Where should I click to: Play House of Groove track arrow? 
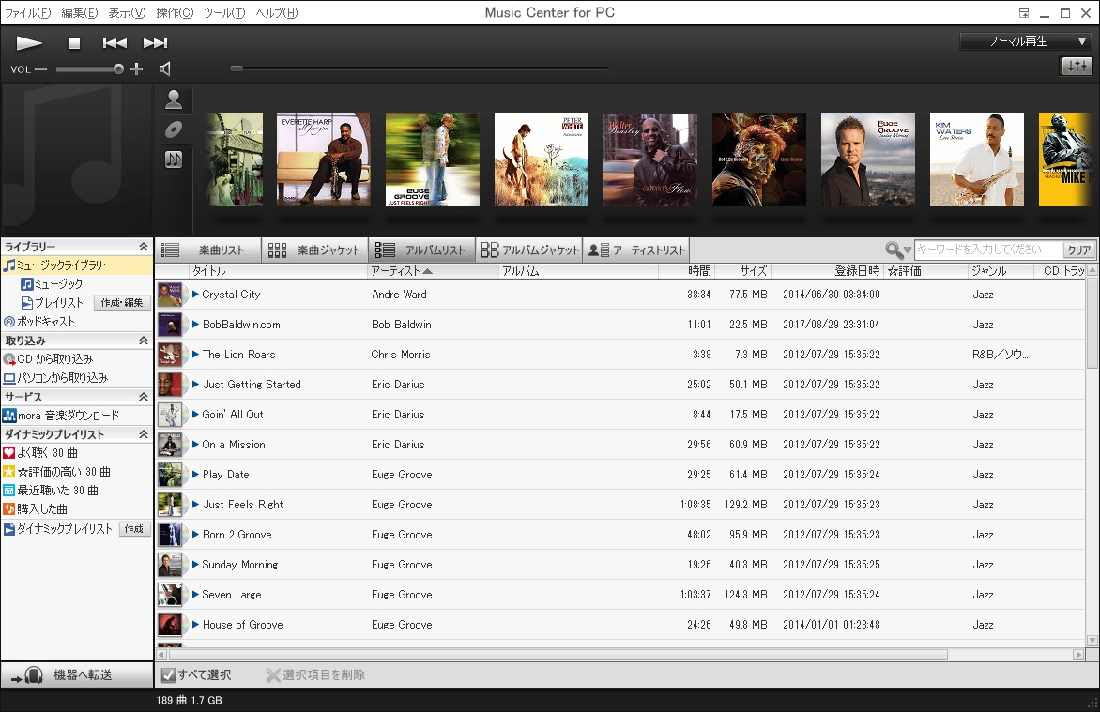[x=195, y=624]
